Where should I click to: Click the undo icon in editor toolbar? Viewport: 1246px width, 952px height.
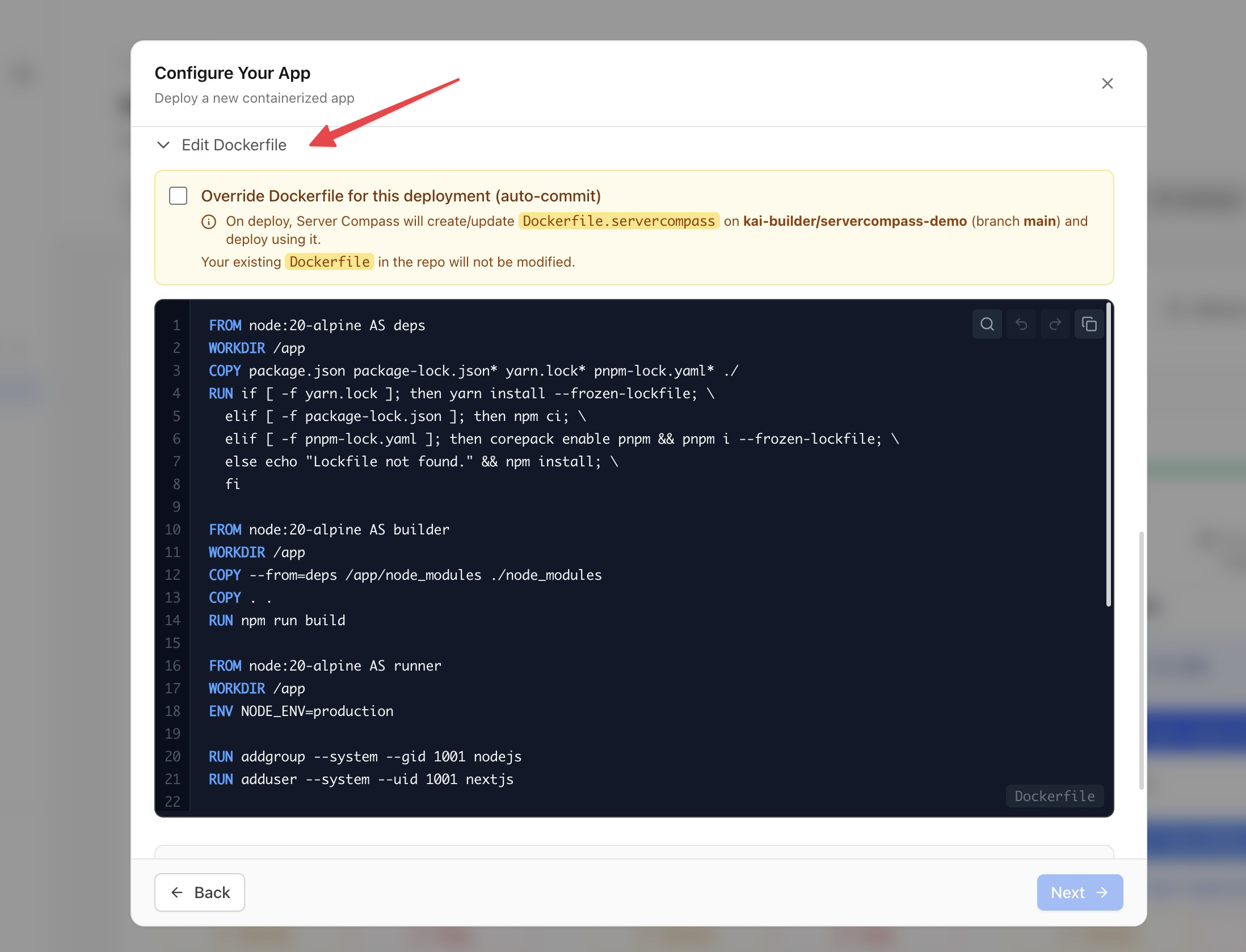pos(1021,324)
